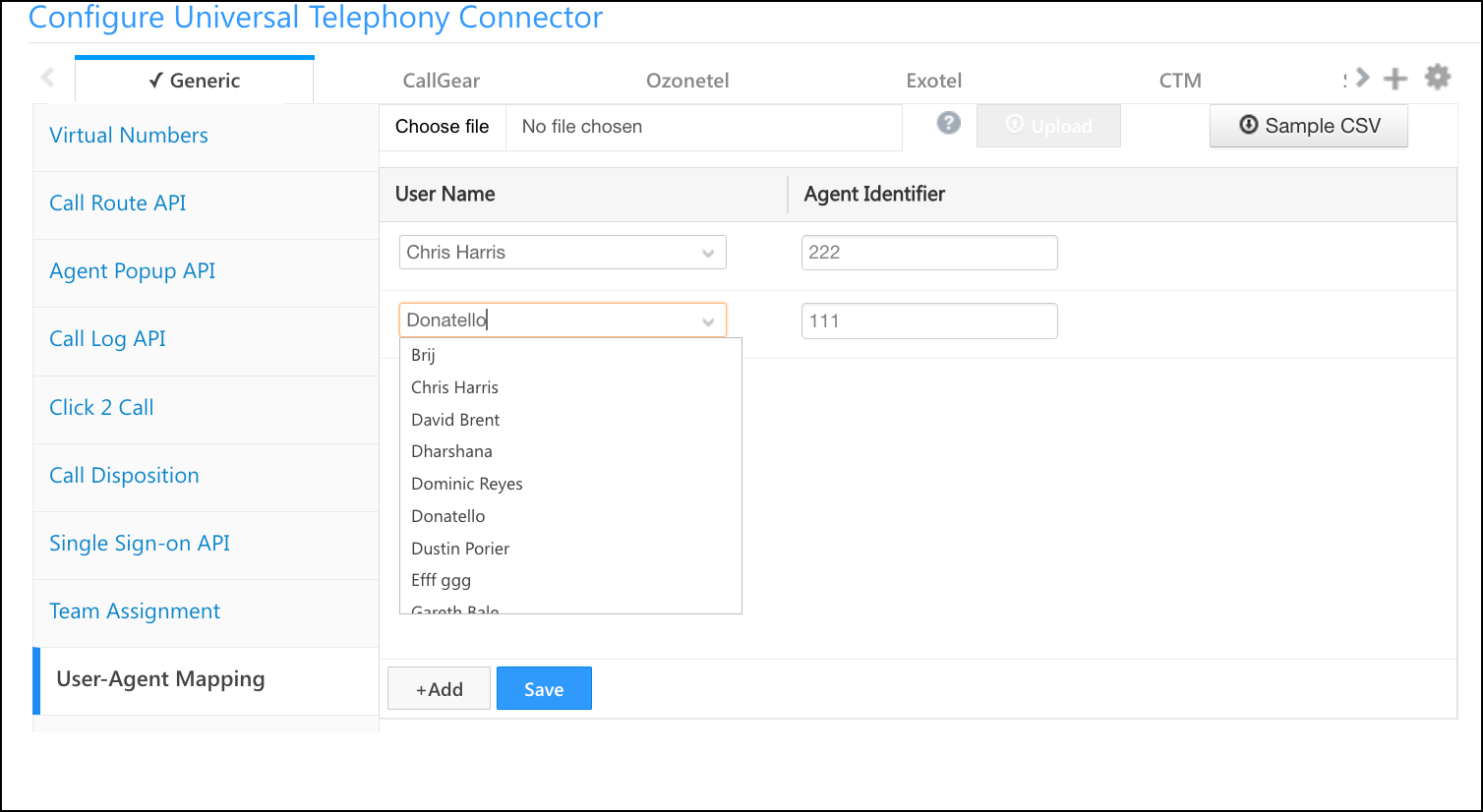This screenshot has width=1483, height=812.
Task: Switch to the CallGear tab
Action: click(x=441, y=81)
